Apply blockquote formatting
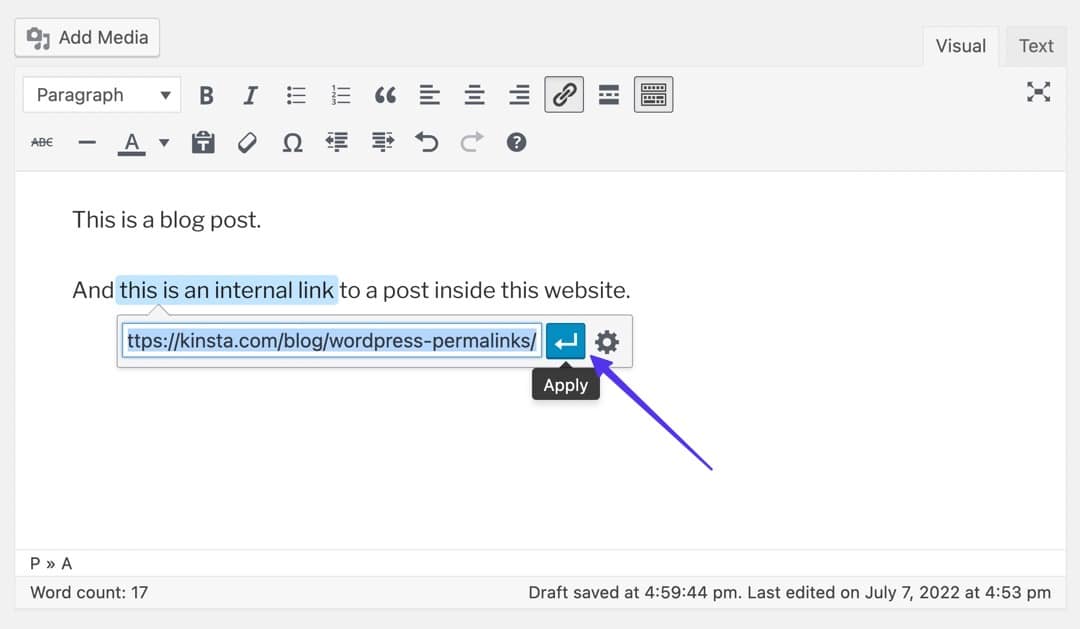This screenshot has height=629, width=1080. coord(385,95)
